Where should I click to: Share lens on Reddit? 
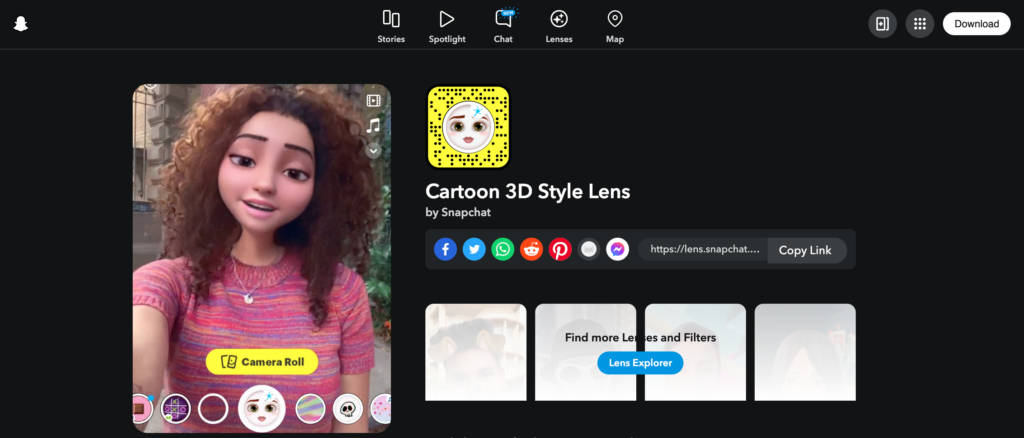click(x=532, y=250)
